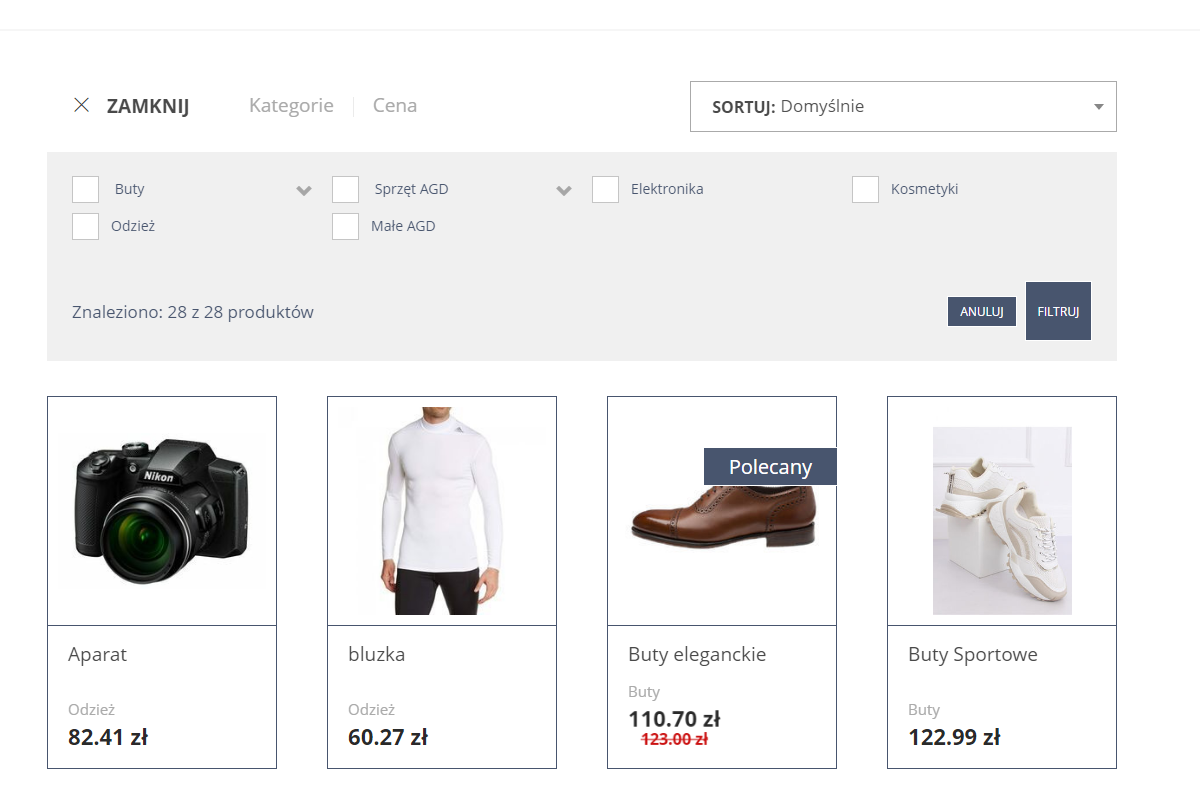Click the Polecany badge on shoes
The width and height of the screenshot is (1200, 802).
point(770,467)
